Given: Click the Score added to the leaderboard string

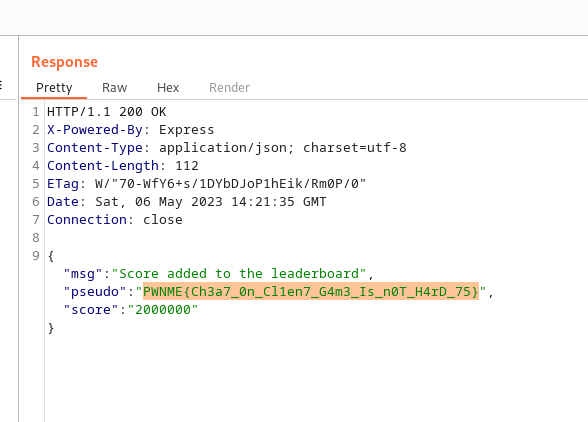Looking at the screenshot, I should click(x=238, y=274).
